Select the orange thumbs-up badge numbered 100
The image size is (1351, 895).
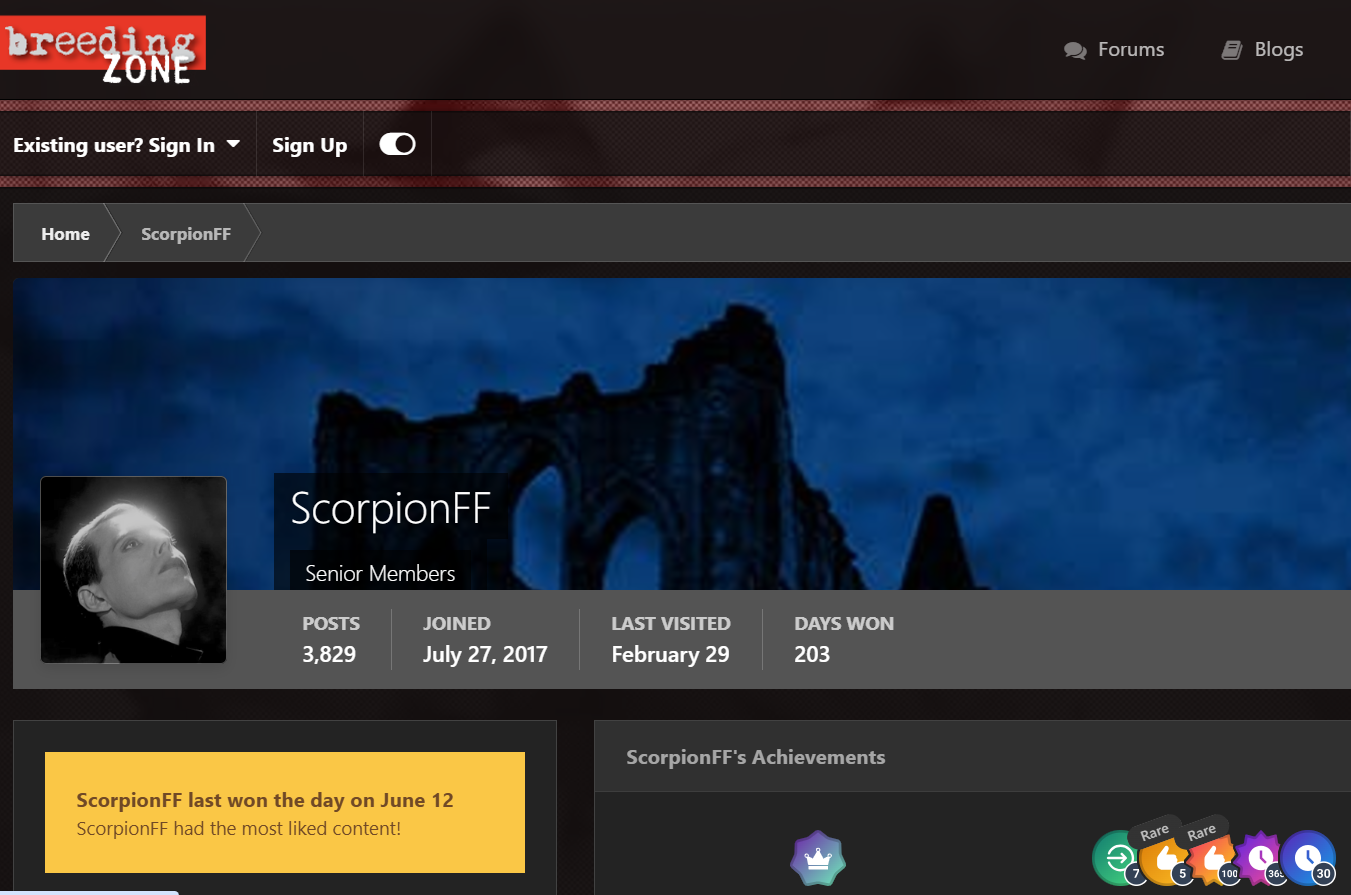[x=1212, y=859]
